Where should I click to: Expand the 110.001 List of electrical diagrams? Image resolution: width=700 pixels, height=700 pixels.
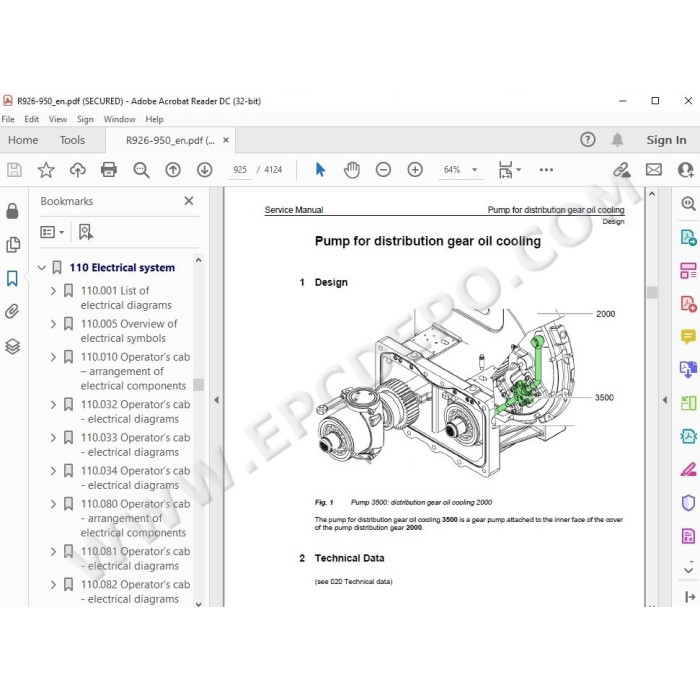53,291
